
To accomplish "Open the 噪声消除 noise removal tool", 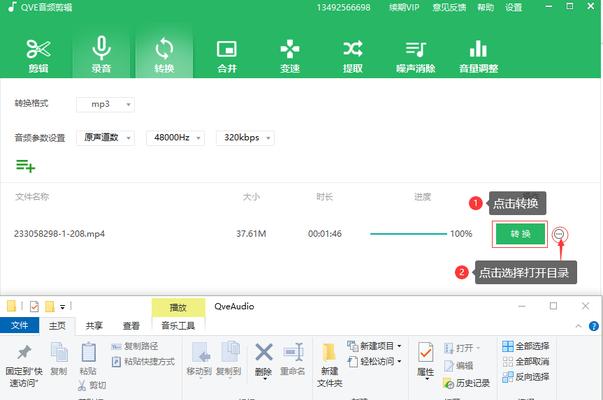I will click(x=416, y=55).
